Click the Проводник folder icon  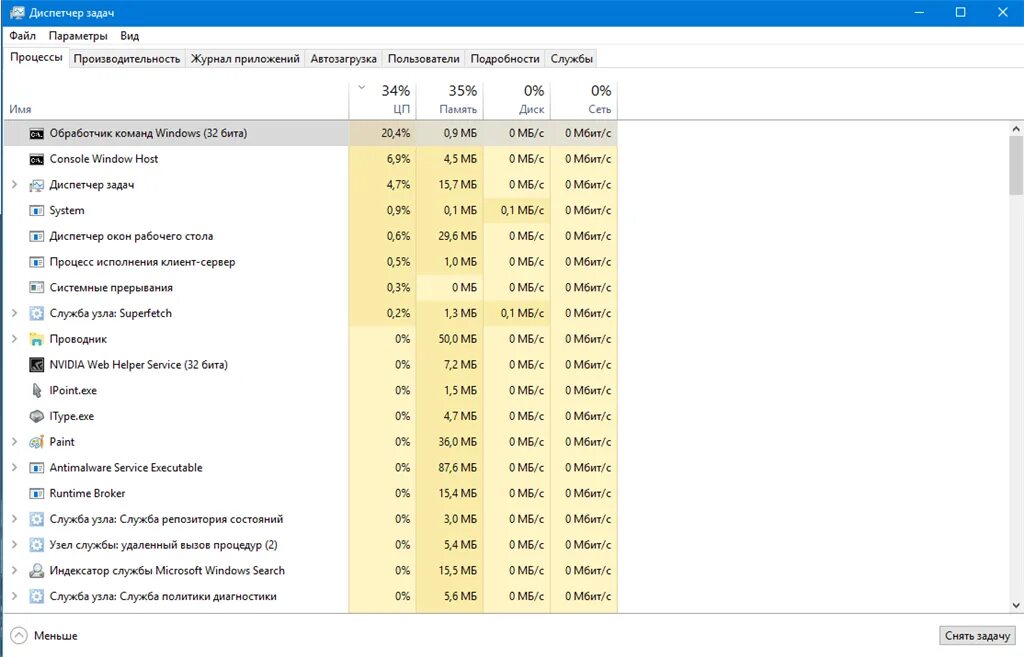37,339
